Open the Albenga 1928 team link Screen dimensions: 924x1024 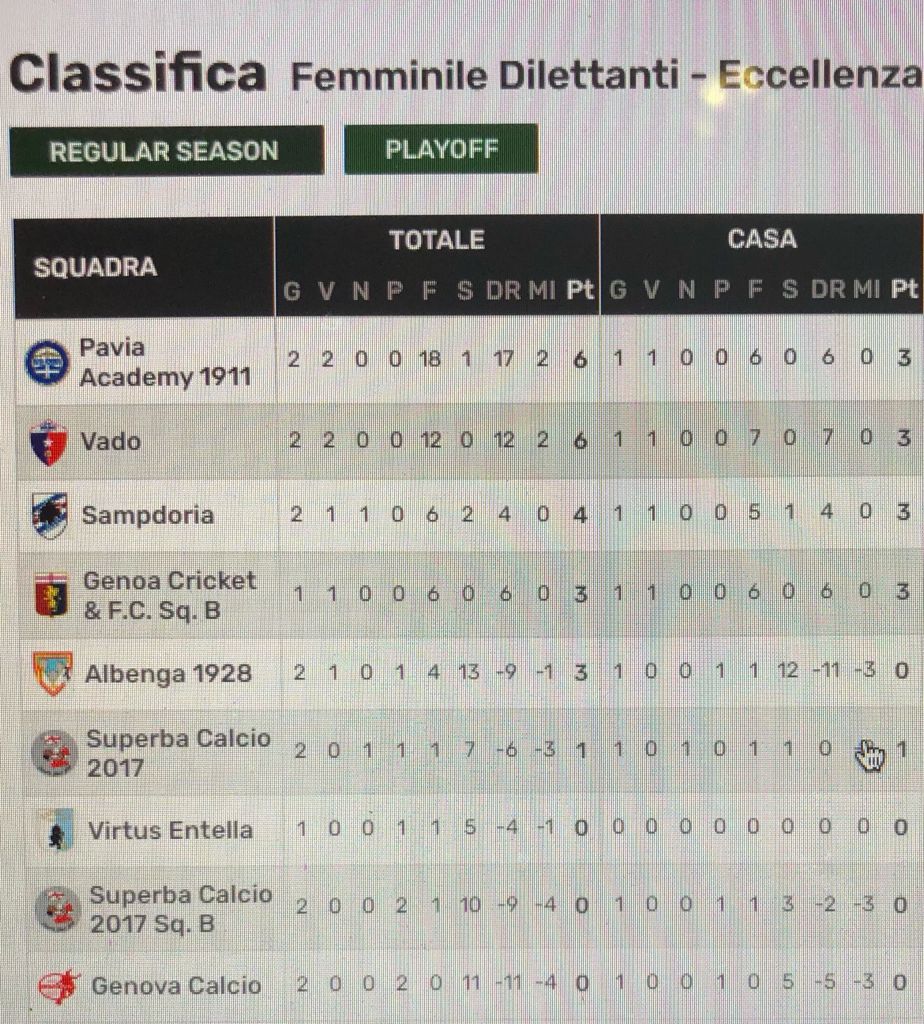[168, 673]
